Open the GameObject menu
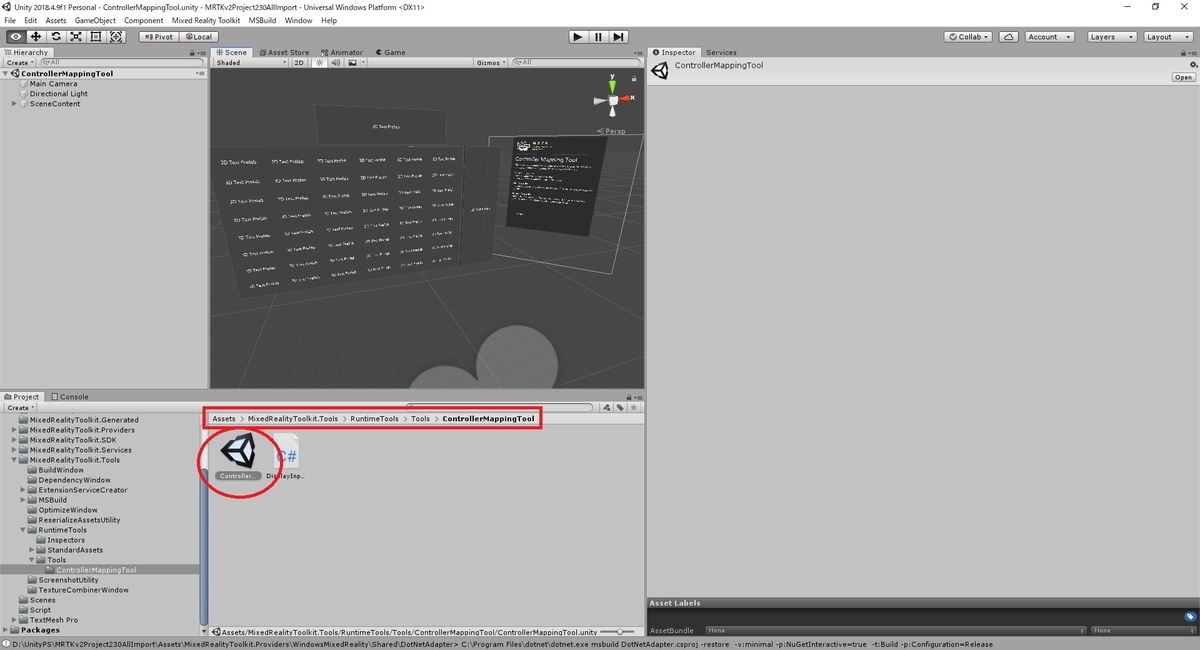This screenshot has width=1200, height=650. [95, 20]
